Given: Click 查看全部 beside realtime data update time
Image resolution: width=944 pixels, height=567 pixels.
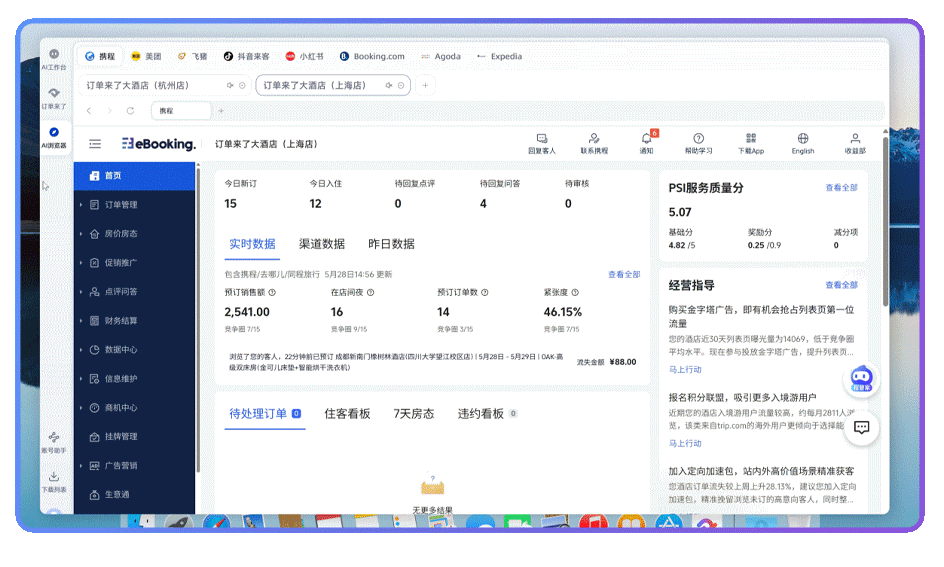Looking at the screenshot, I should tap(624, 274).
